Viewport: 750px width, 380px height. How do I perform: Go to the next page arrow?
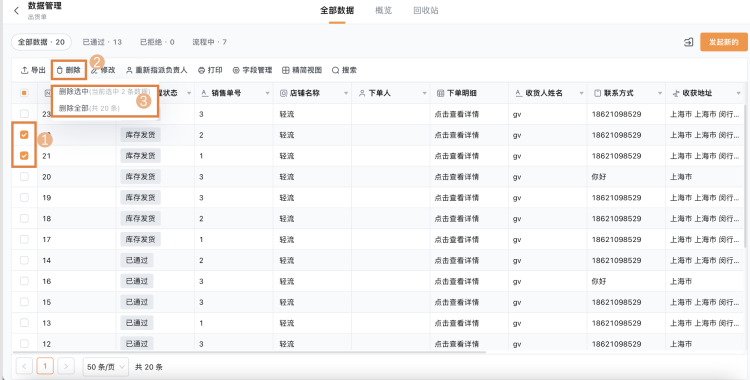pyautogui.click(x=66, y=367)
